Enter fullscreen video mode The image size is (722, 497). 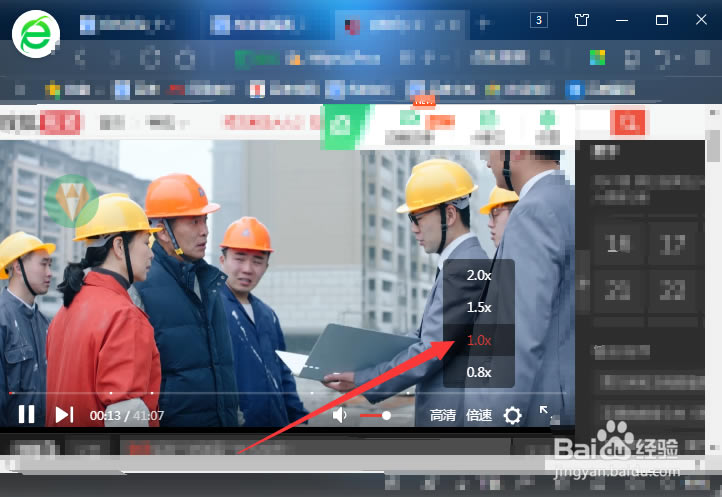click(545, 411)
